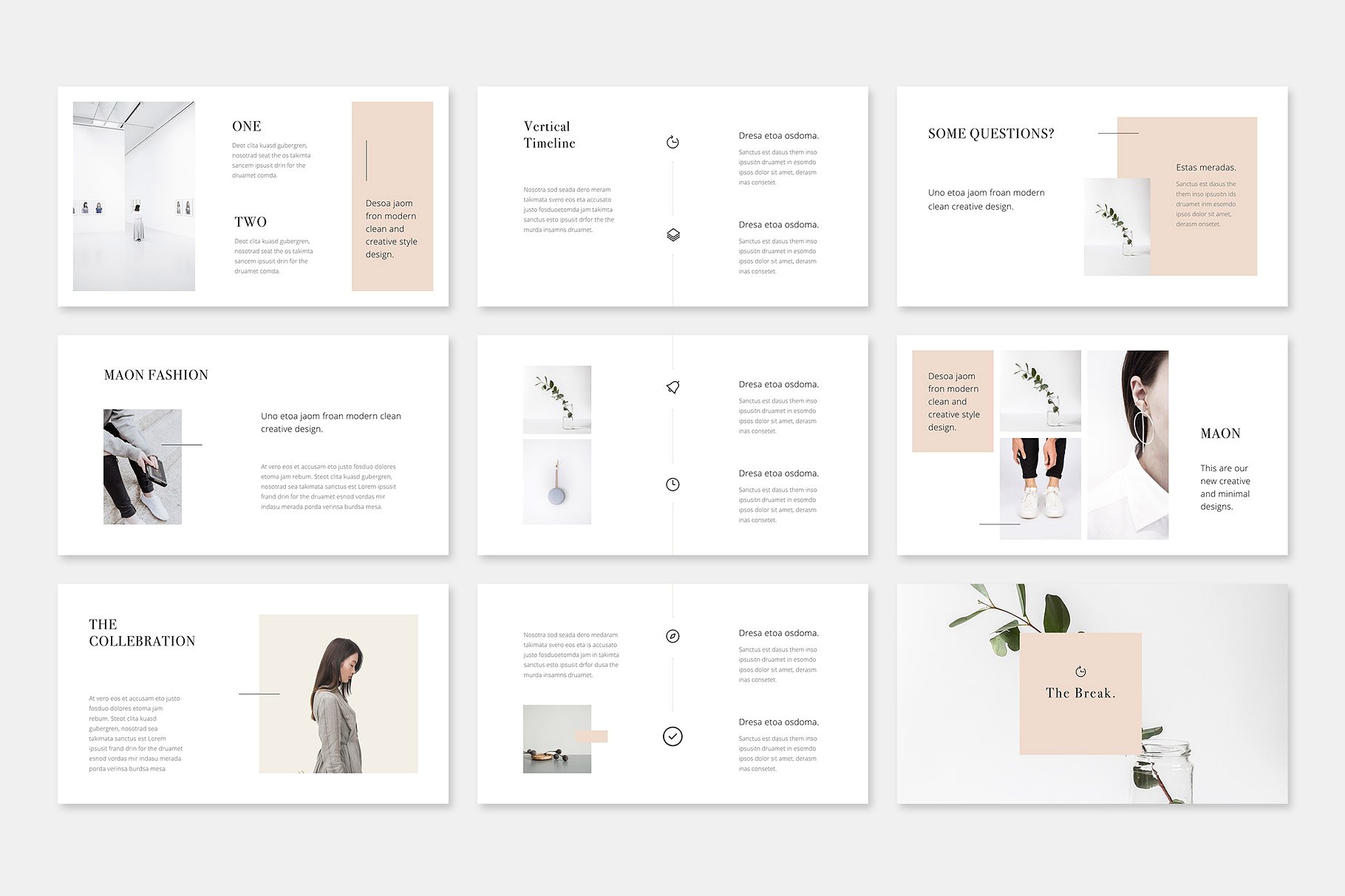Select the SOME QUESTIONS? heading
1345x896 pixels.
tap(992, 134)
